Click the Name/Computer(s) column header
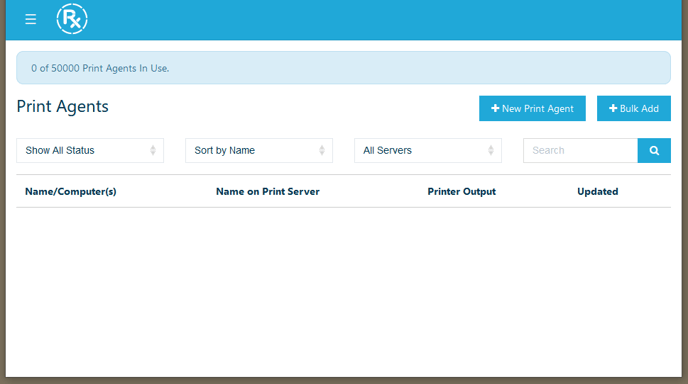The height and width of the screenshot is (384, 688). pos(71,192)
